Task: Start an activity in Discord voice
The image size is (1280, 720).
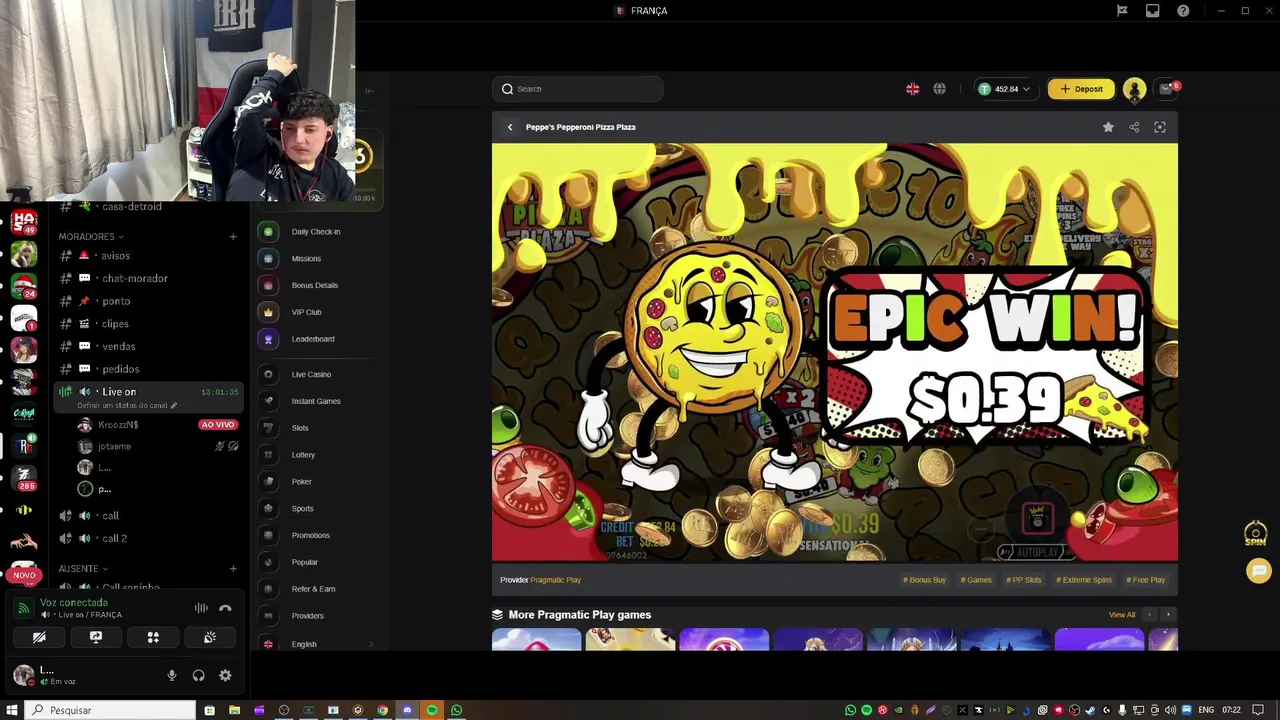Action: click(153, 637)
